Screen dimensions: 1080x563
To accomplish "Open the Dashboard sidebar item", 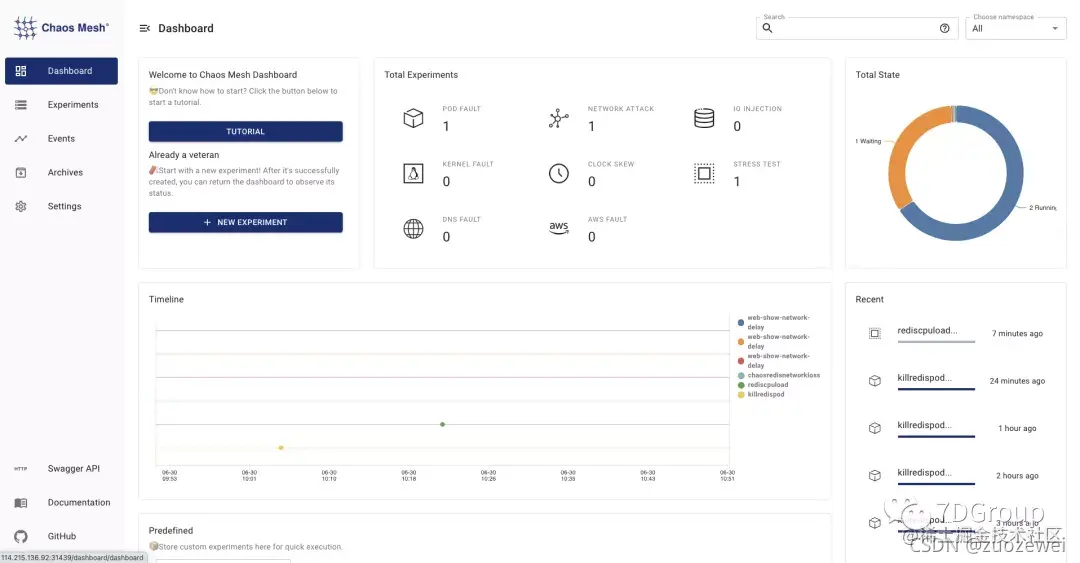I will 61,71.
